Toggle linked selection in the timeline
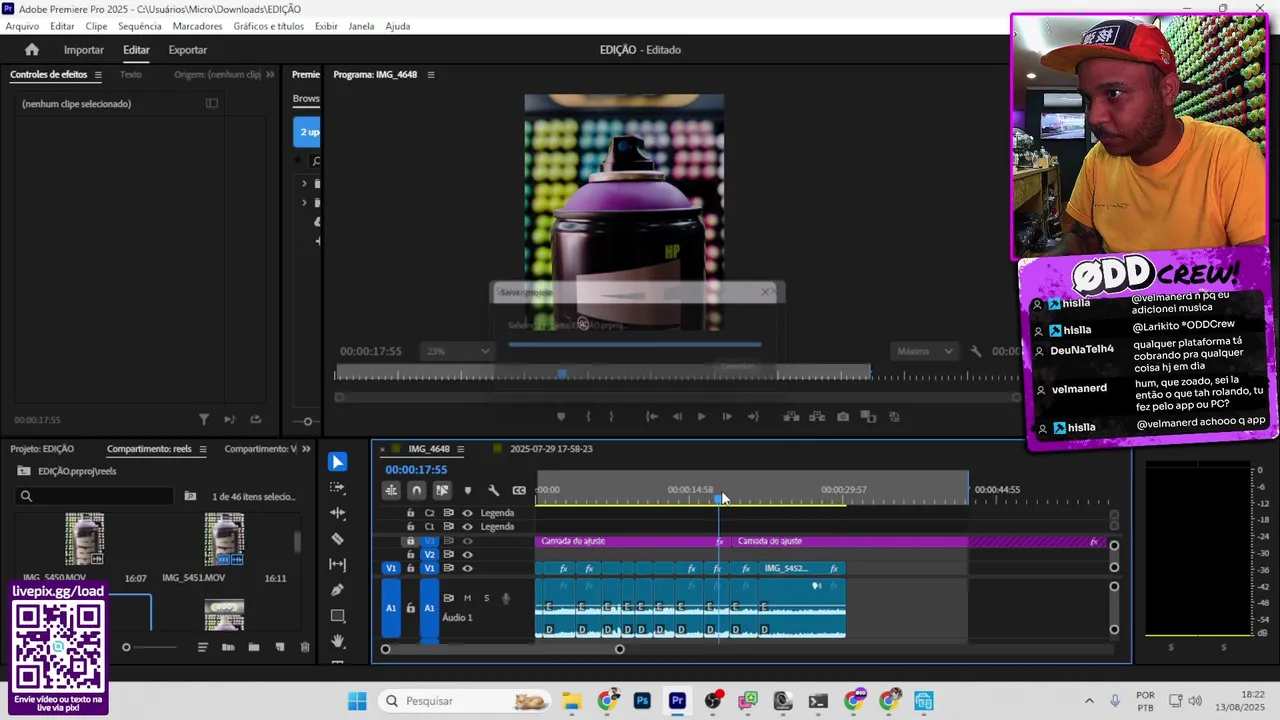Viewport: 1280px width, 720px height. coord(441,490)
